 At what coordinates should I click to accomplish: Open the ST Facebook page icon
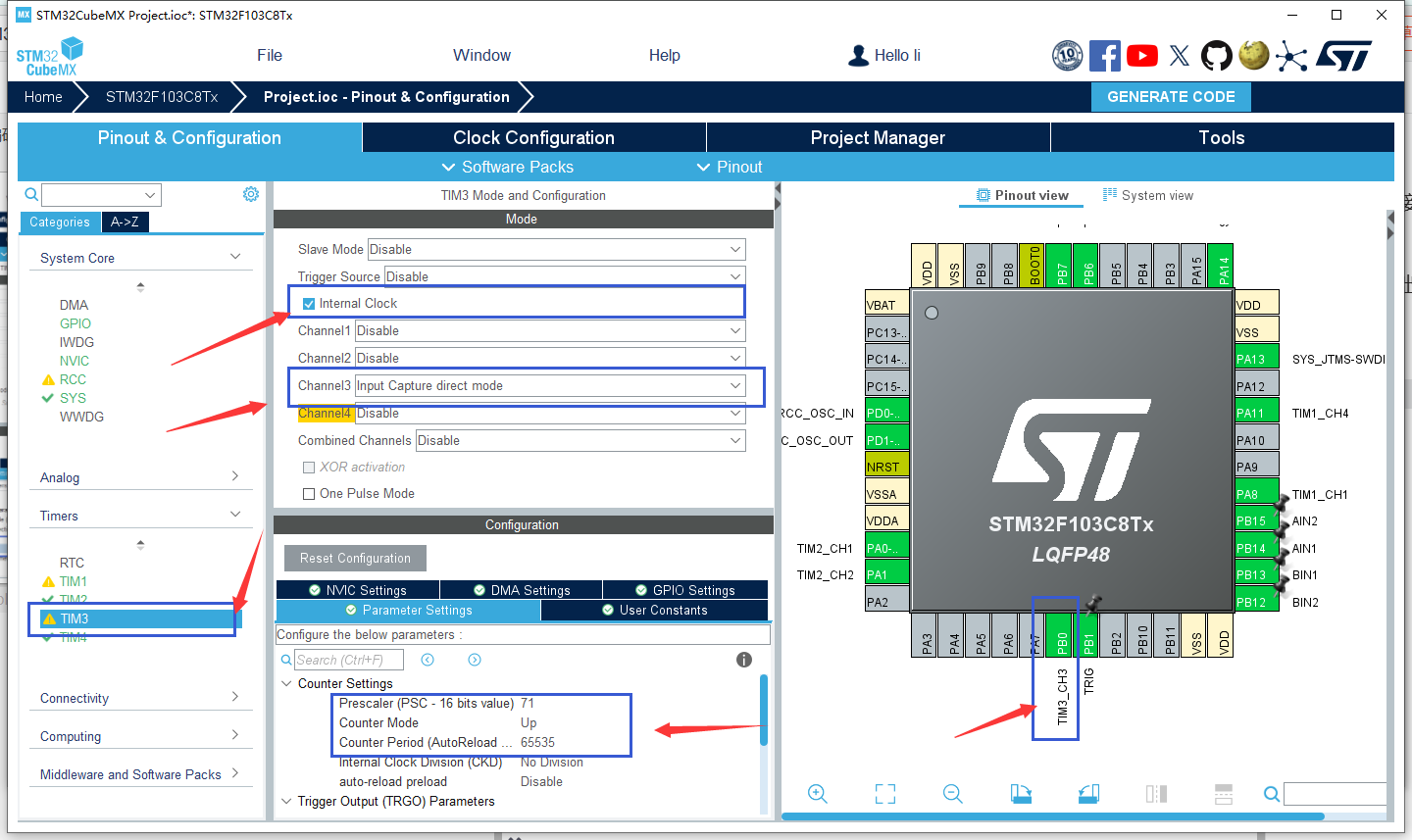point(1105,56)
